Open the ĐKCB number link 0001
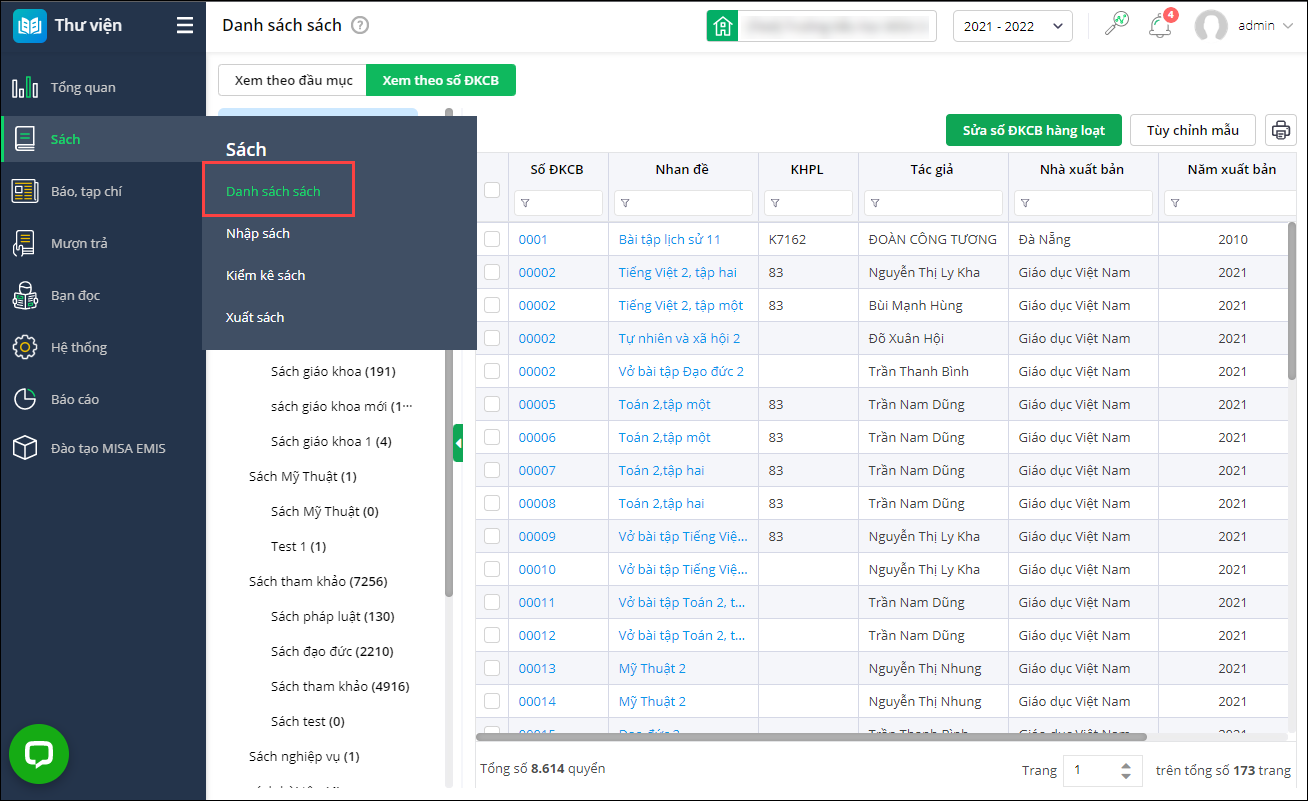 coord(533,239)
